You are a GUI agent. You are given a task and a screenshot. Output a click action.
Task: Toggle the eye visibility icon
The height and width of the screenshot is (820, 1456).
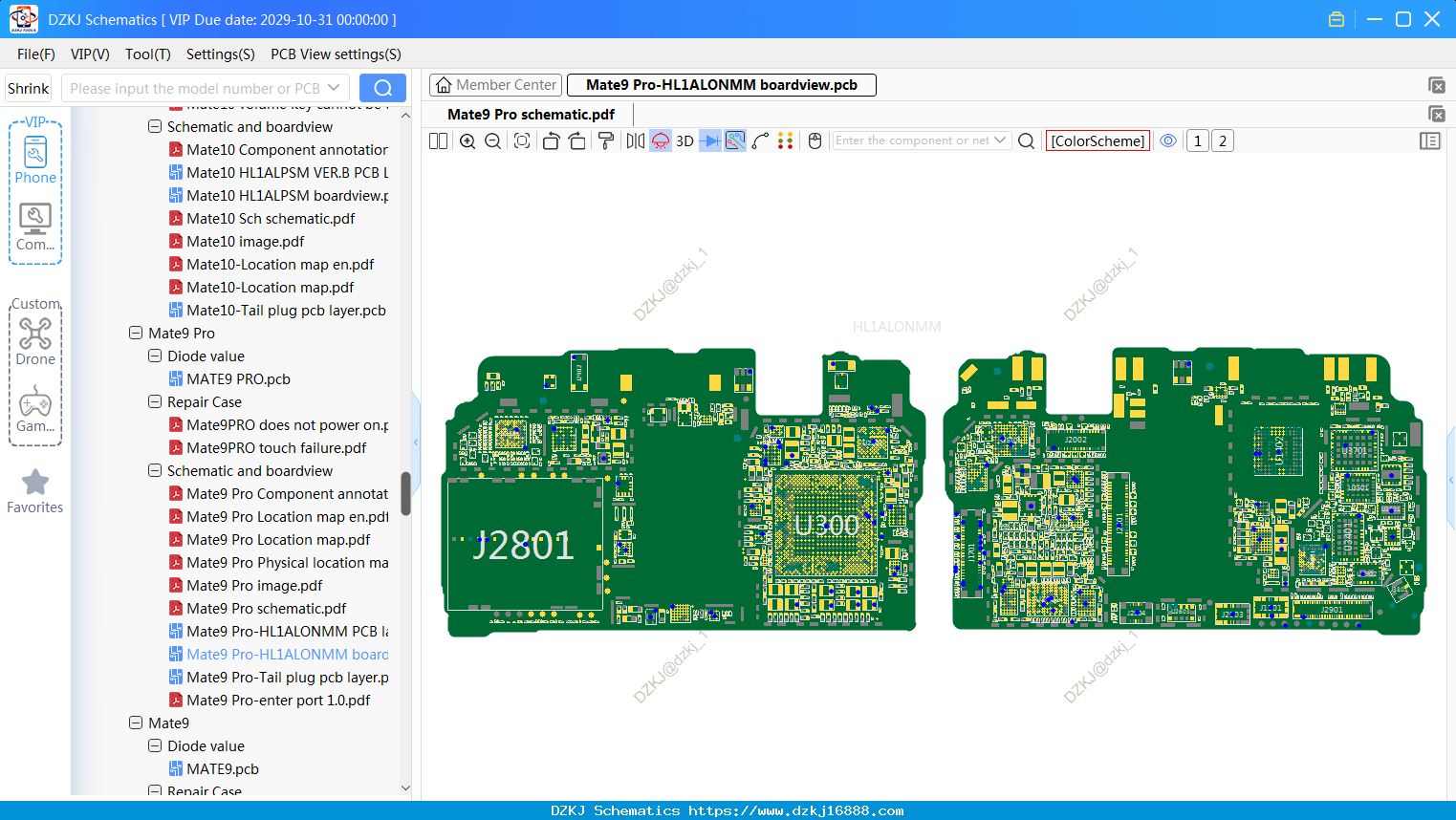[x=1168, y=140]
